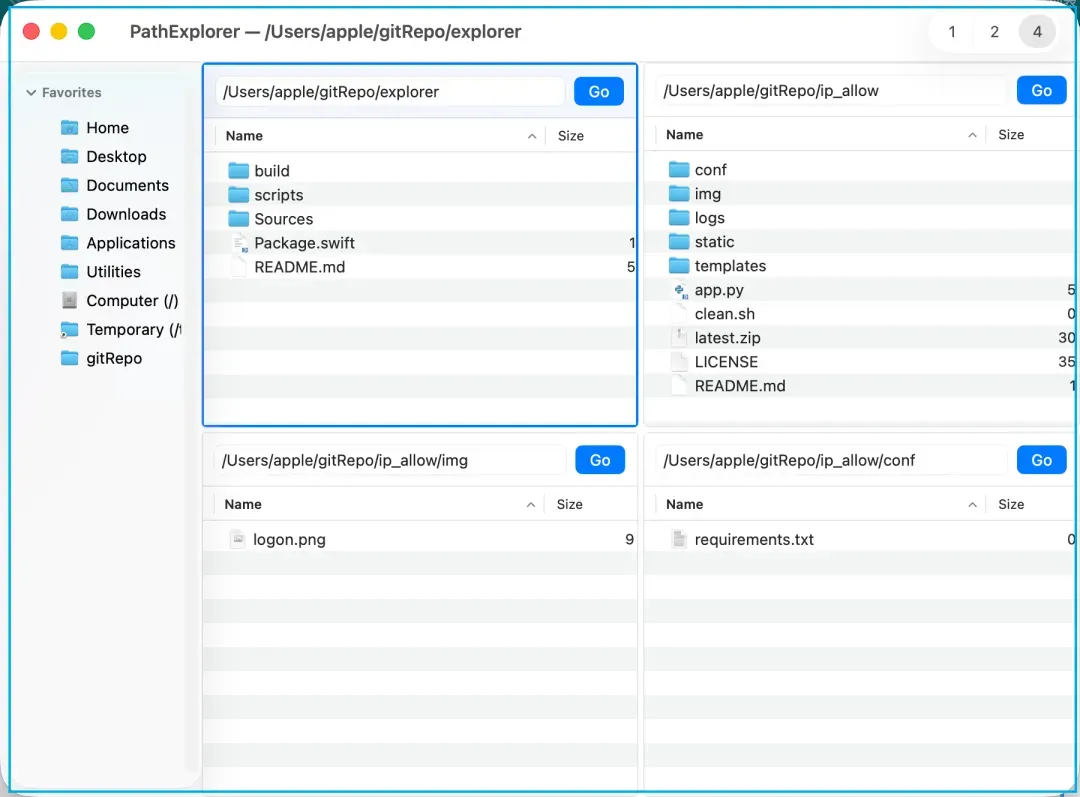Click the logs folder icon
The width and height of the screenshot is (1080, 797).
pos(679,218)
